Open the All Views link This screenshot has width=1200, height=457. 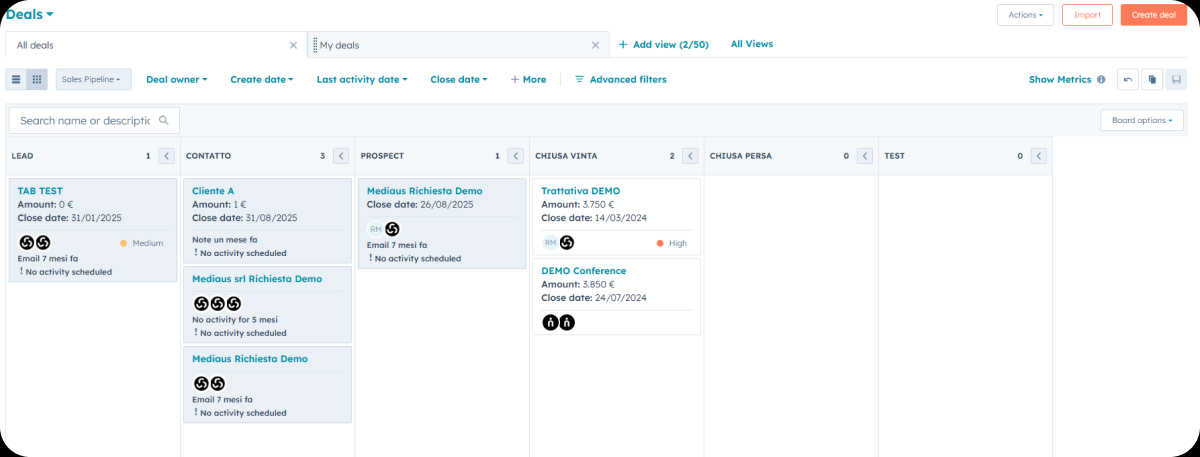pyautogui.click(x=751, y=44)
